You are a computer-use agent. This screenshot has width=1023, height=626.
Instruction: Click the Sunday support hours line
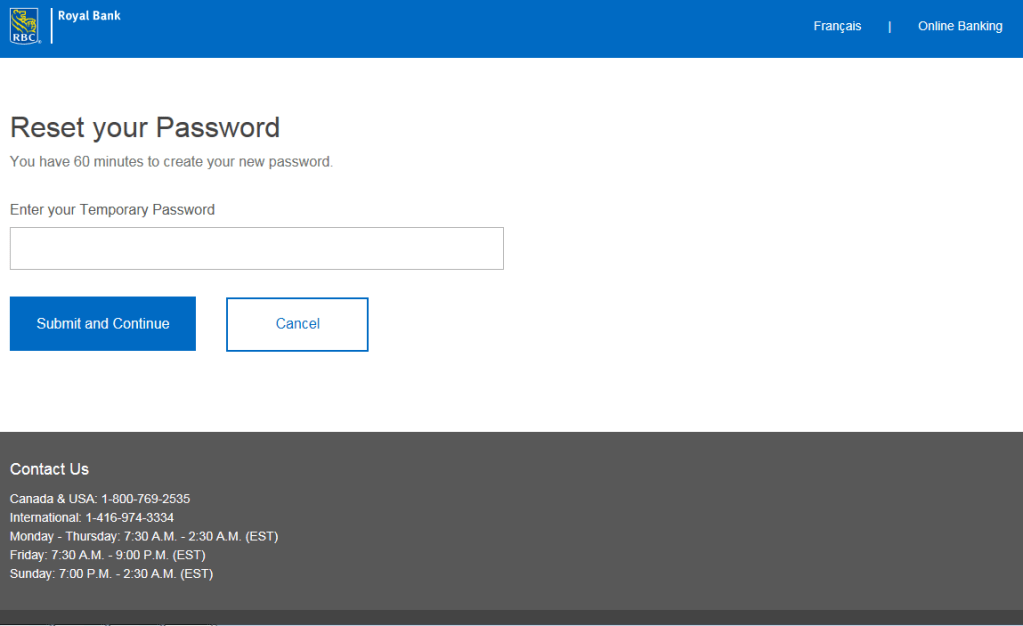111,574
